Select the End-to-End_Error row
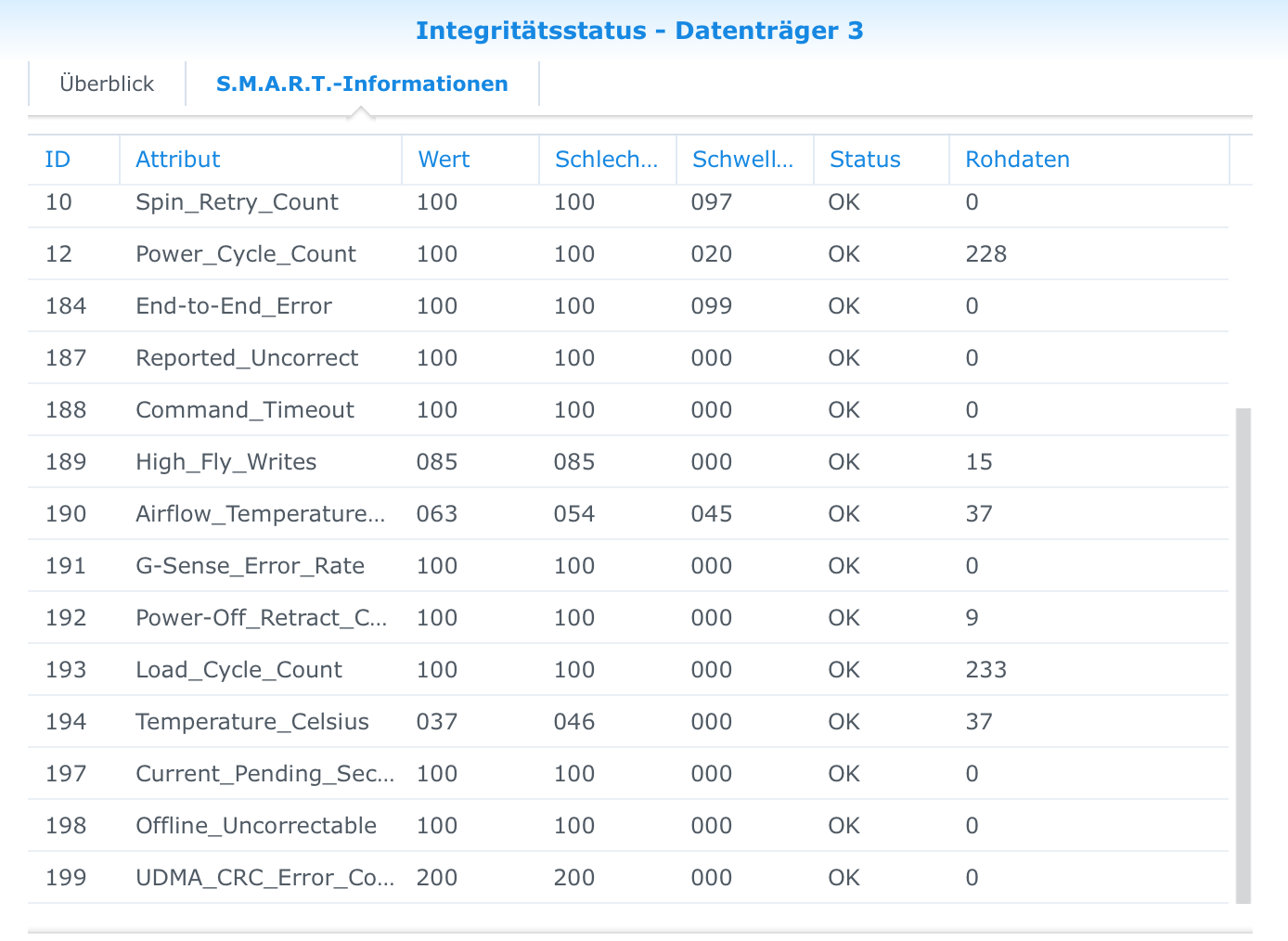The height and width of the screenshot is (941, 1288). pos(628,306)
